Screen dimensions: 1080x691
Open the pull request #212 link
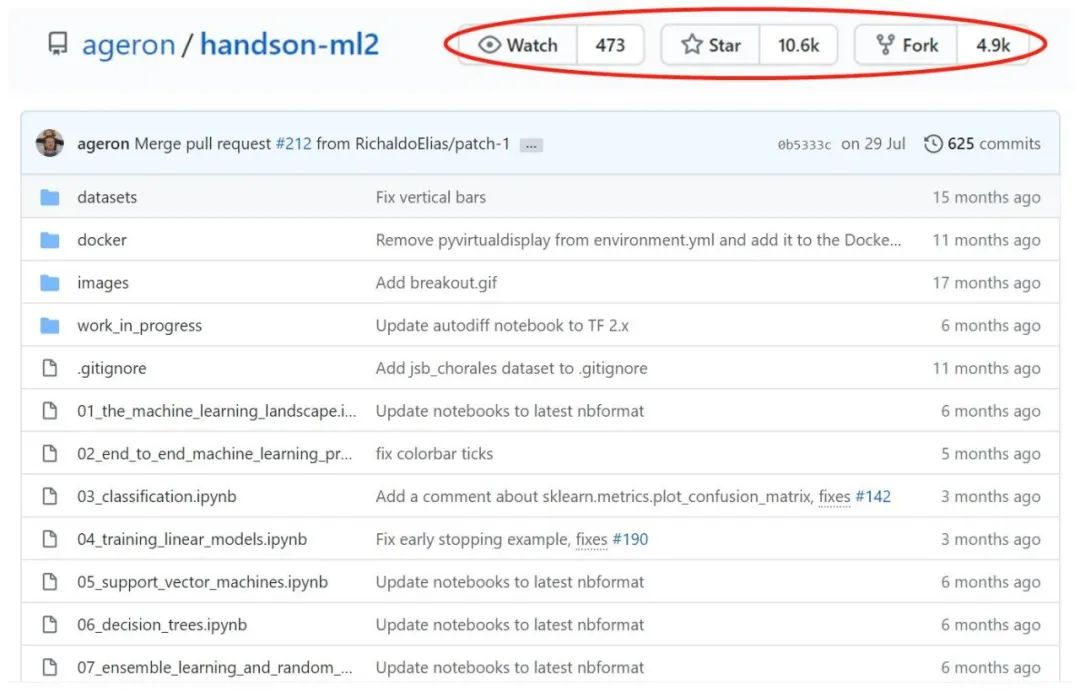(x=293, y=144)
